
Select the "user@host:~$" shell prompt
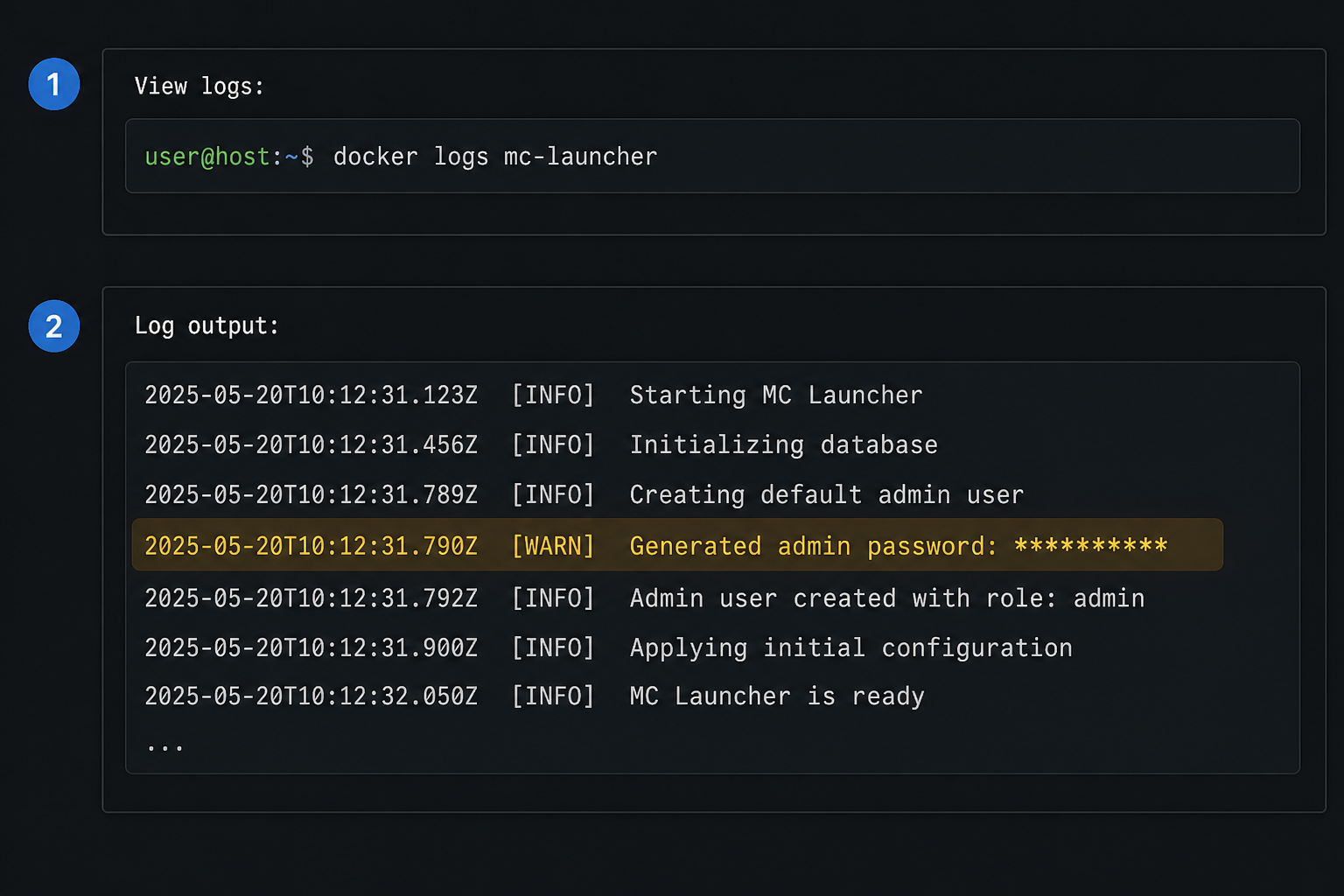[229, 157]
